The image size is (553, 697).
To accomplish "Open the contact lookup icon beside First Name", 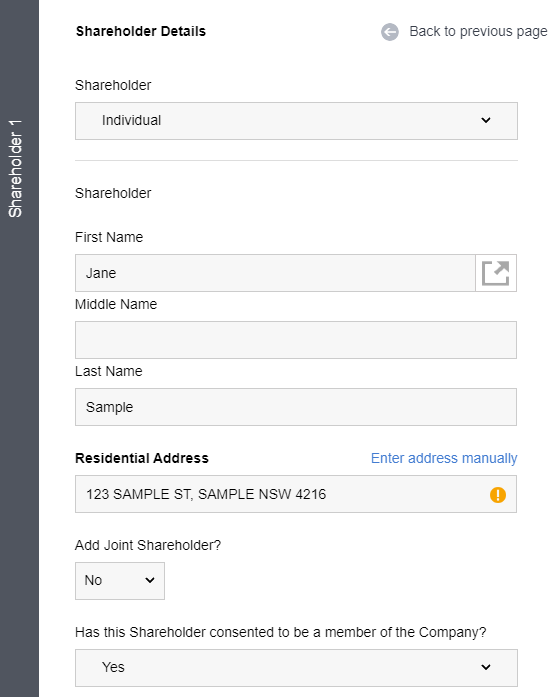I will (x=496, y=273).
